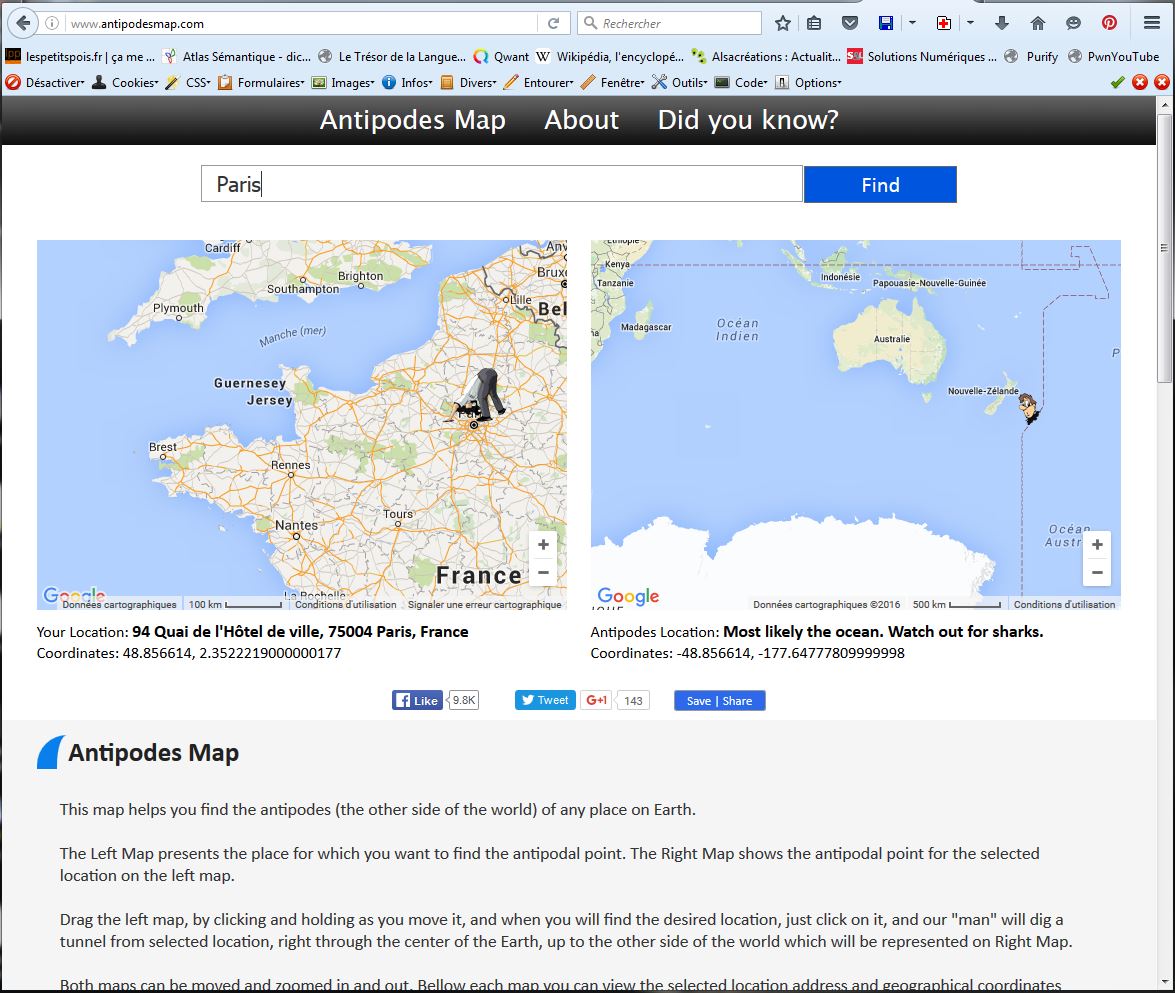Screen dimensions: 1175x993
Task: Open the downloads arrow icon
Action: tap(1002, 23)
